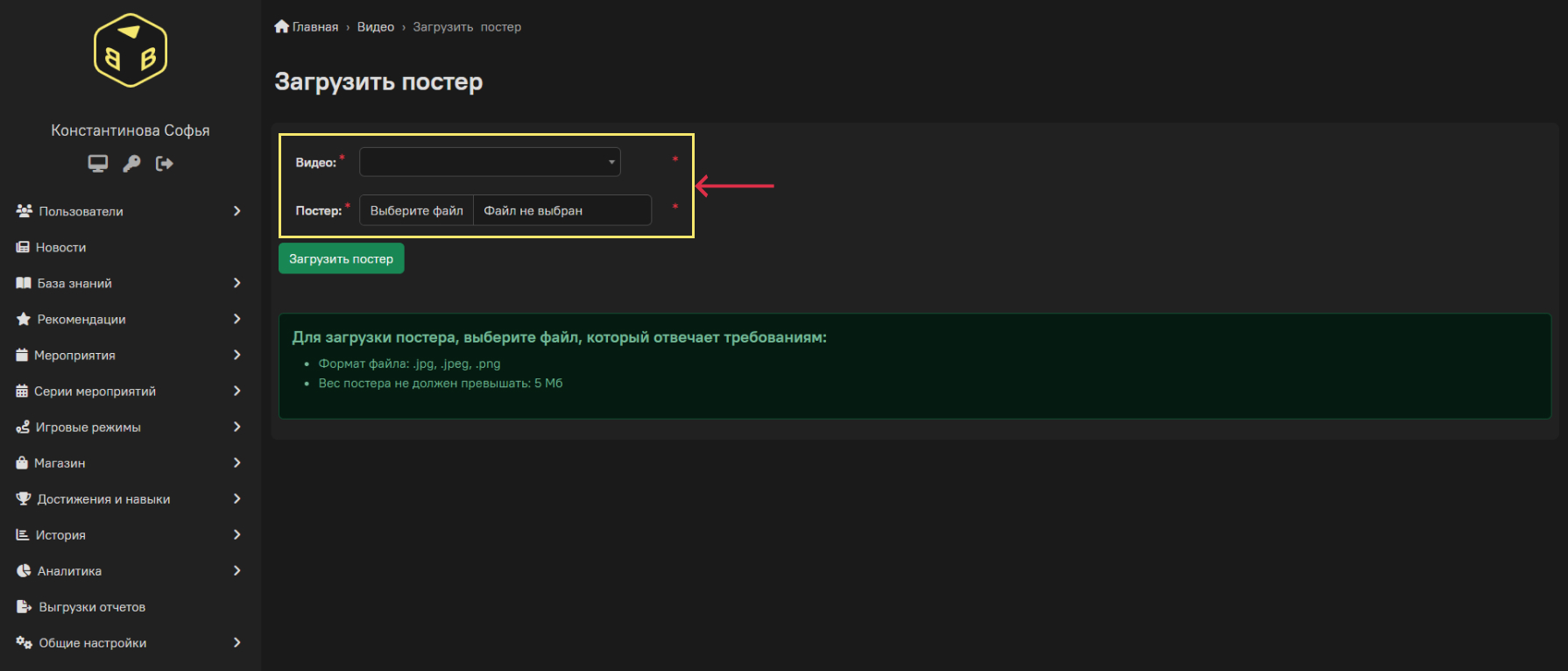Click the calendar grid icon beside Серии мероприятий
The image size is (1568, 671).
point(22,391)
